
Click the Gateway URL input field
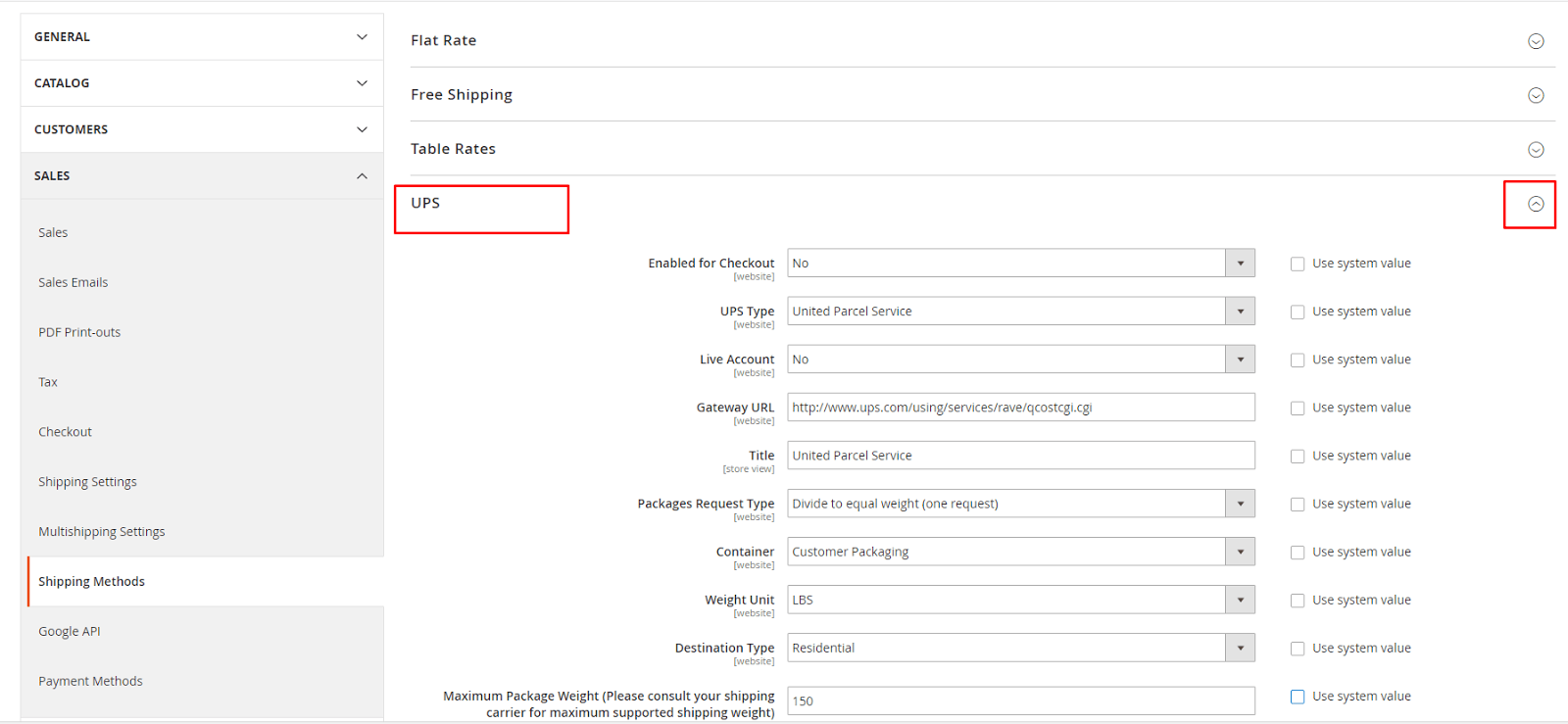(x=1021, y=407)
